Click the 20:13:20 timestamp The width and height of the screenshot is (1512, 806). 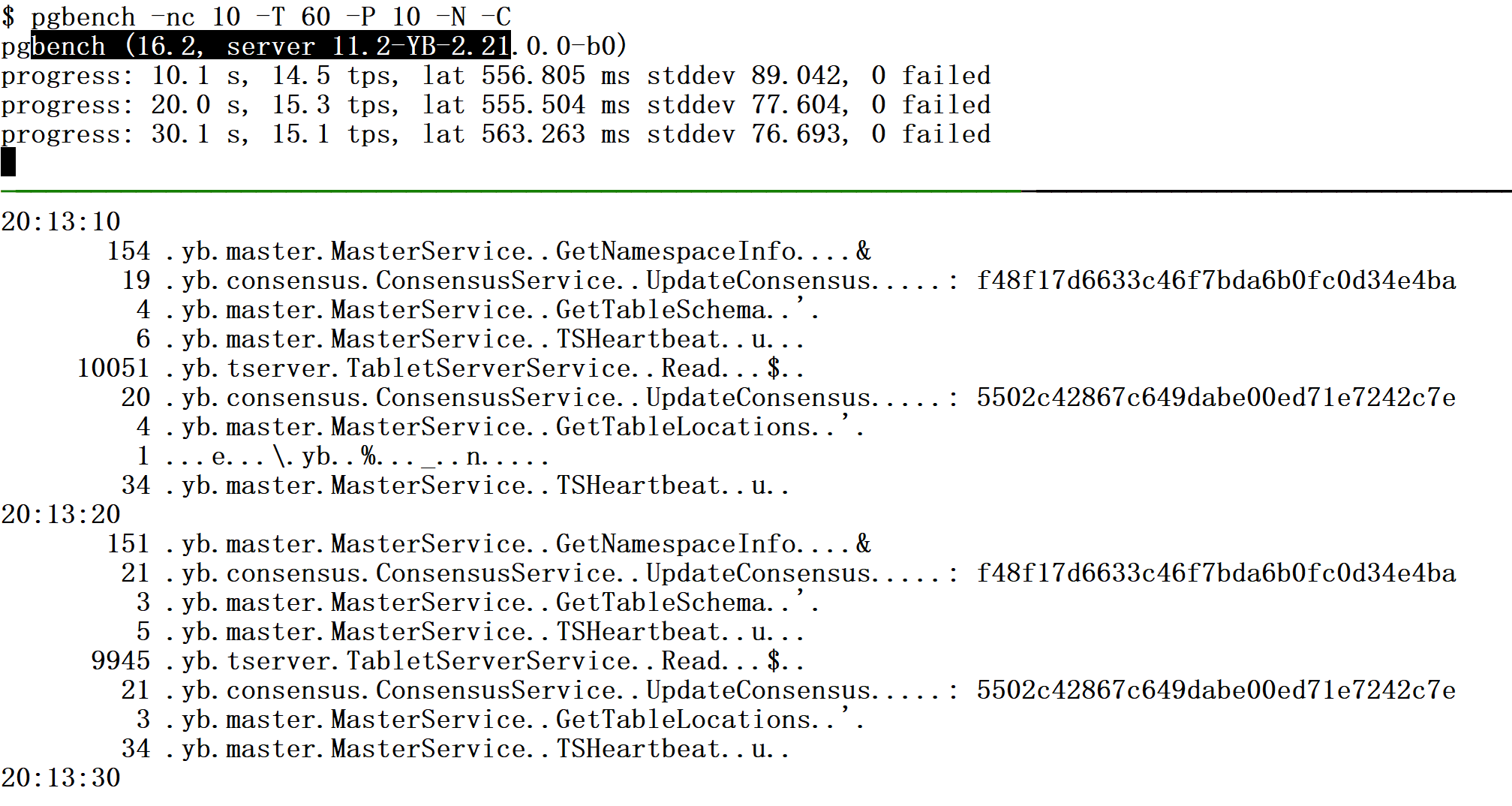(x=61, y=514)
